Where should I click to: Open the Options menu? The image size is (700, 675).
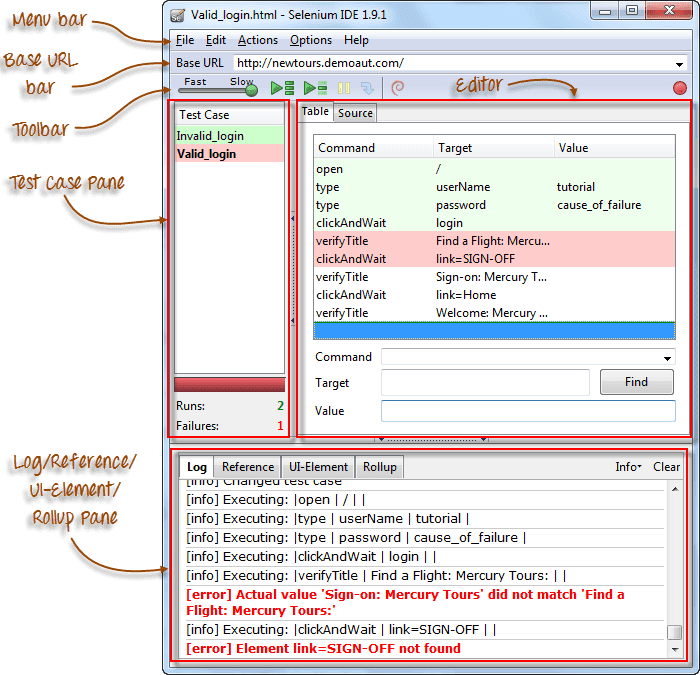tap(311, 40)
